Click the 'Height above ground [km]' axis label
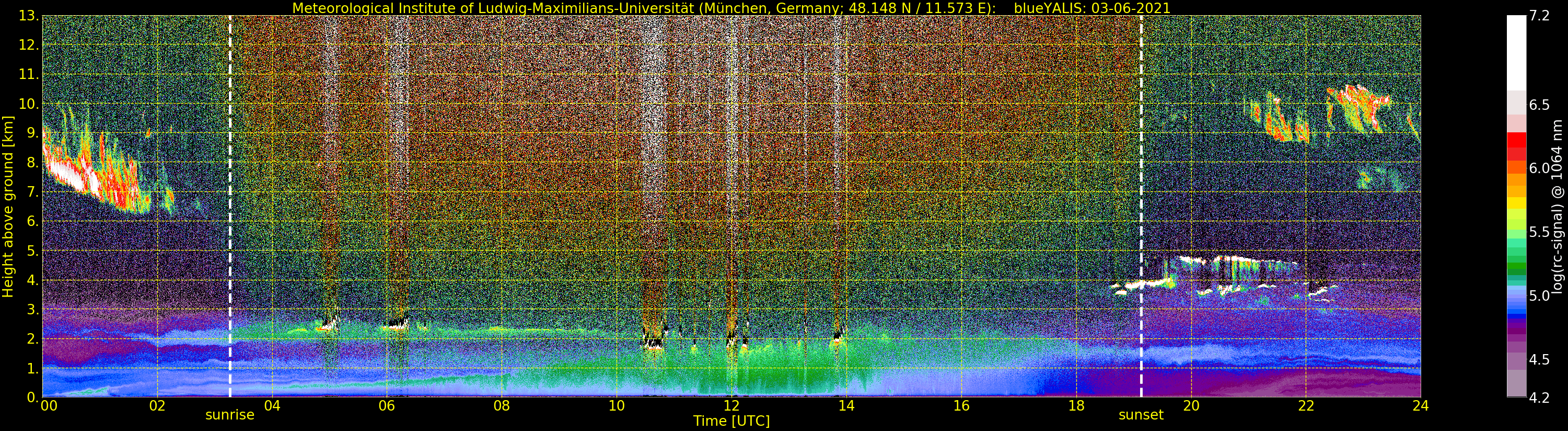The width and height of the screenshot is (1568, 431). tap(8, 206)
